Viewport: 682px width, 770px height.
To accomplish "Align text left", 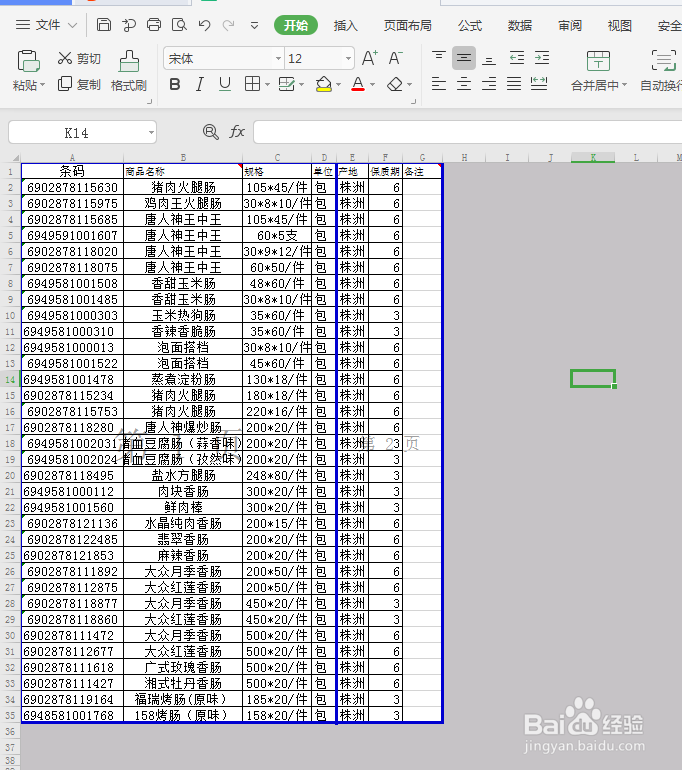I will point(438,84).
